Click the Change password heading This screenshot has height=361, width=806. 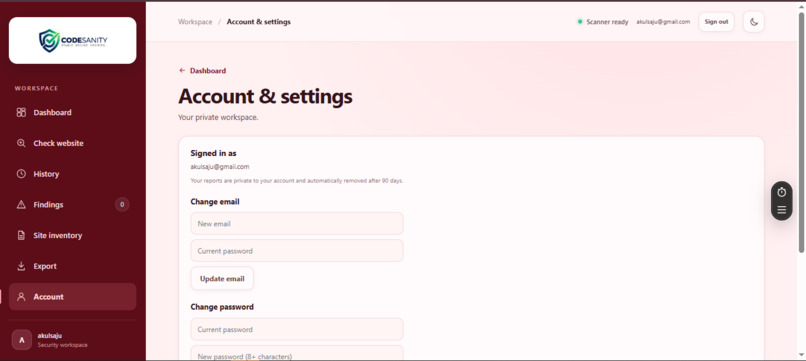pos(222,307)
